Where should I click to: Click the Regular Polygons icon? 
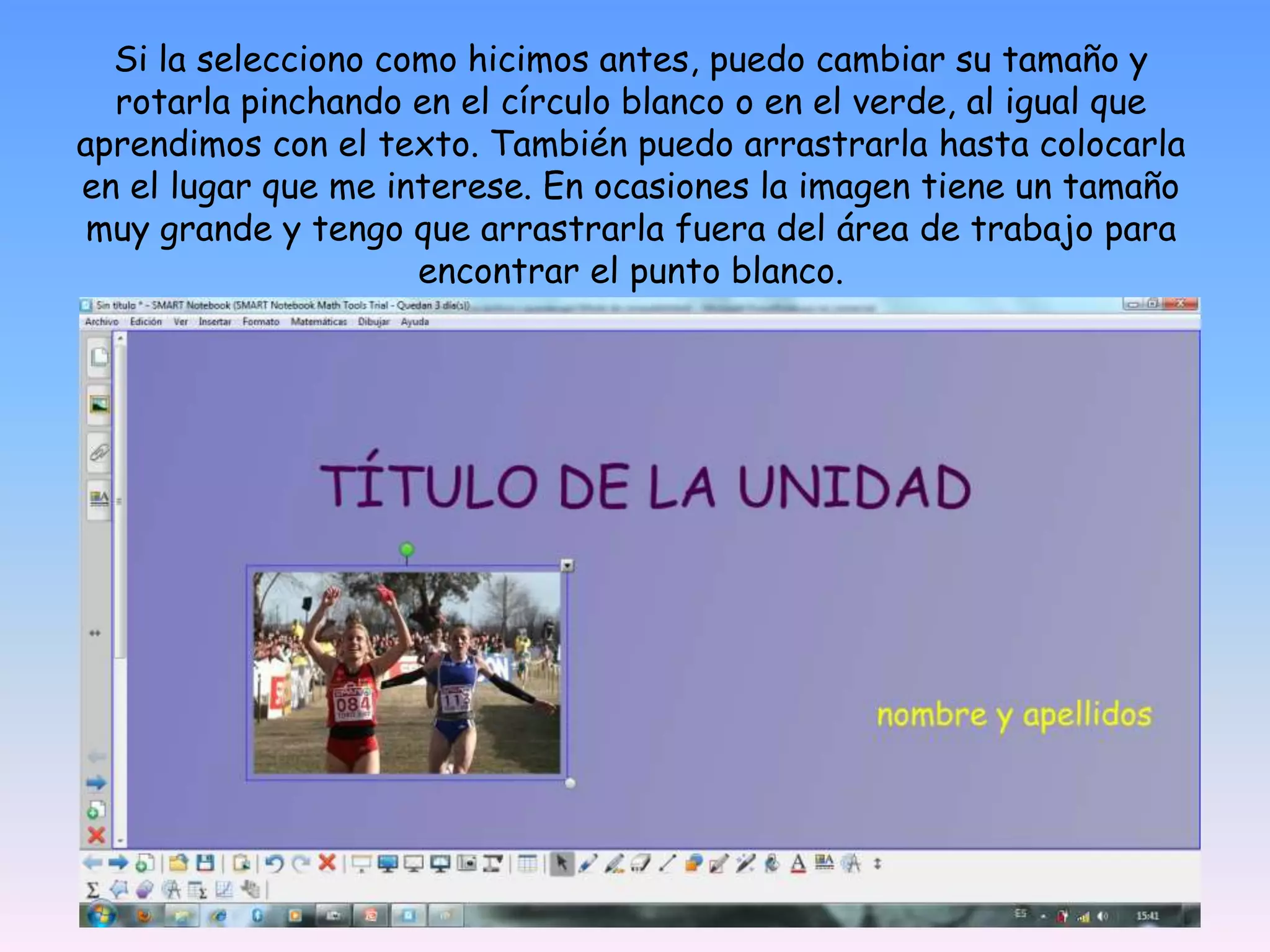(118, 890)
